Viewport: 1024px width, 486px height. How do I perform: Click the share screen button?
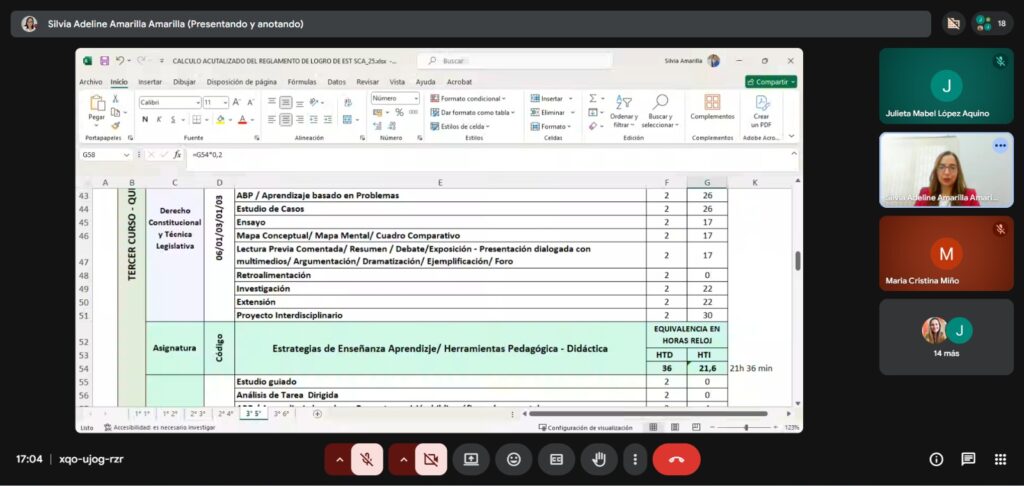(x=470, y=459)
